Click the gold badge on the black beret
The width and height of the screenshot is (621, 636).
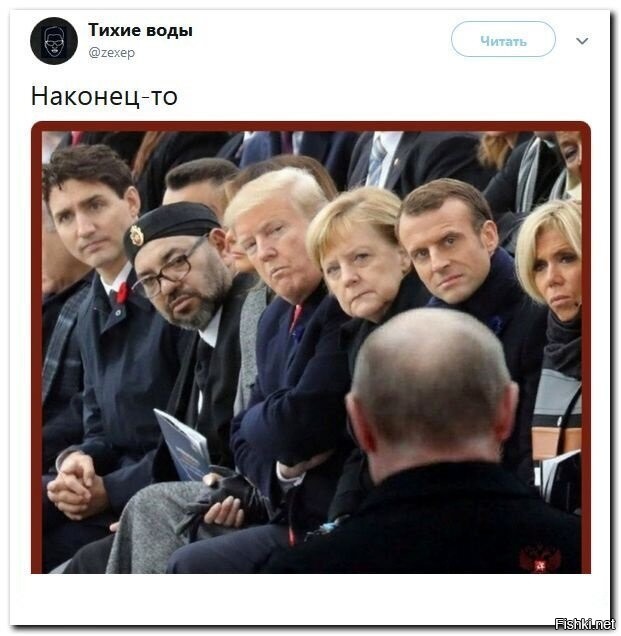click(x=136, y=235)
